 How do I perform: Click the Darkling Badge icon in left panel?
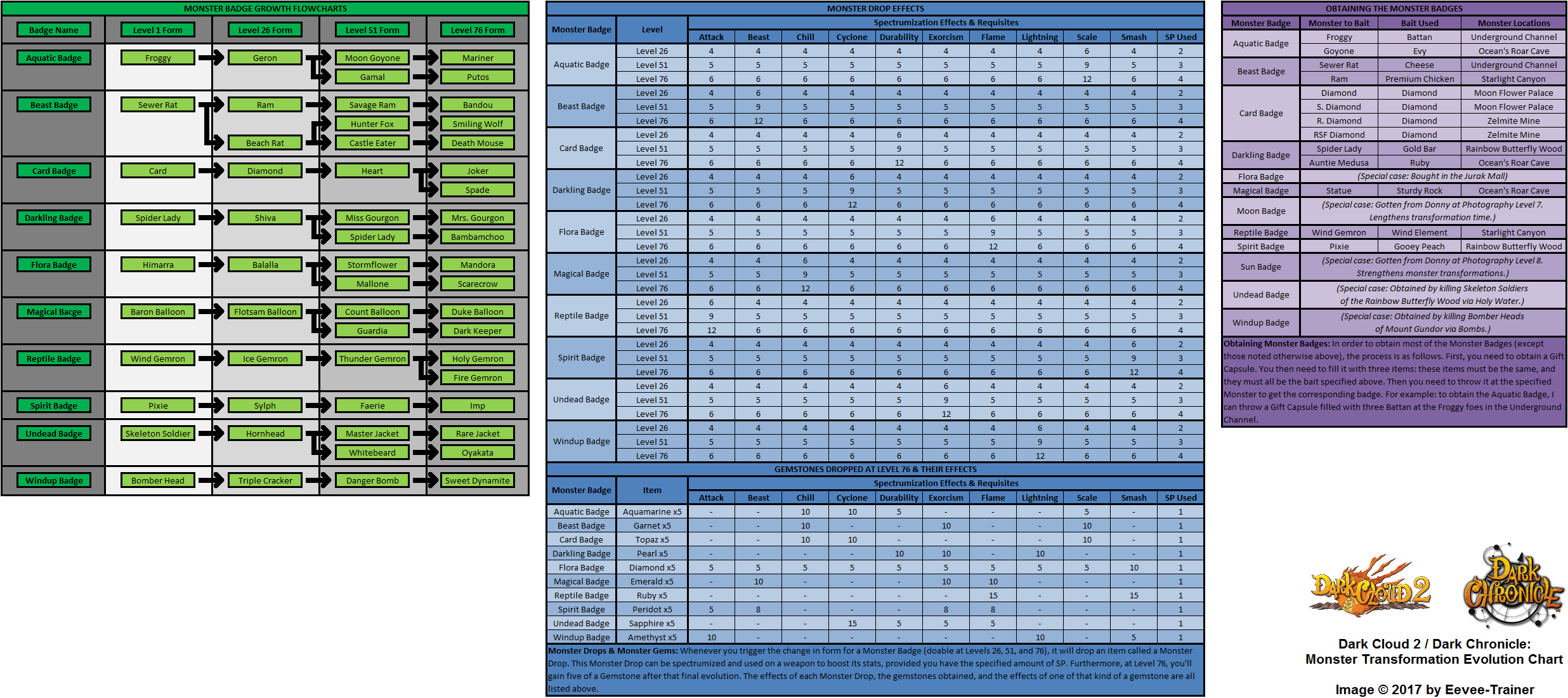pyautogui.click(x=52, y=219)
